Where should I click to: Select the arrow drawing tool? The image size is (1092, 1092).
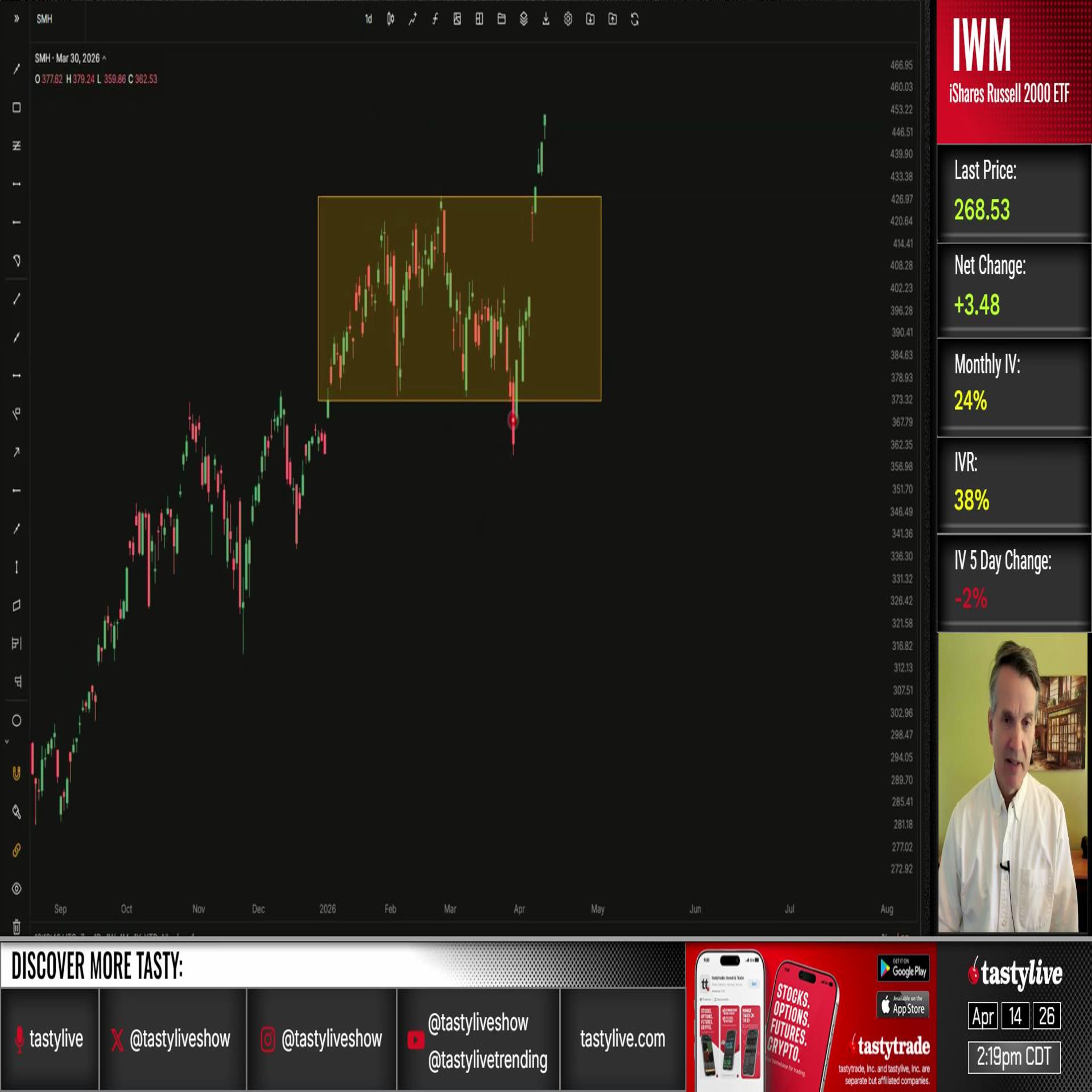click(16, 452)
